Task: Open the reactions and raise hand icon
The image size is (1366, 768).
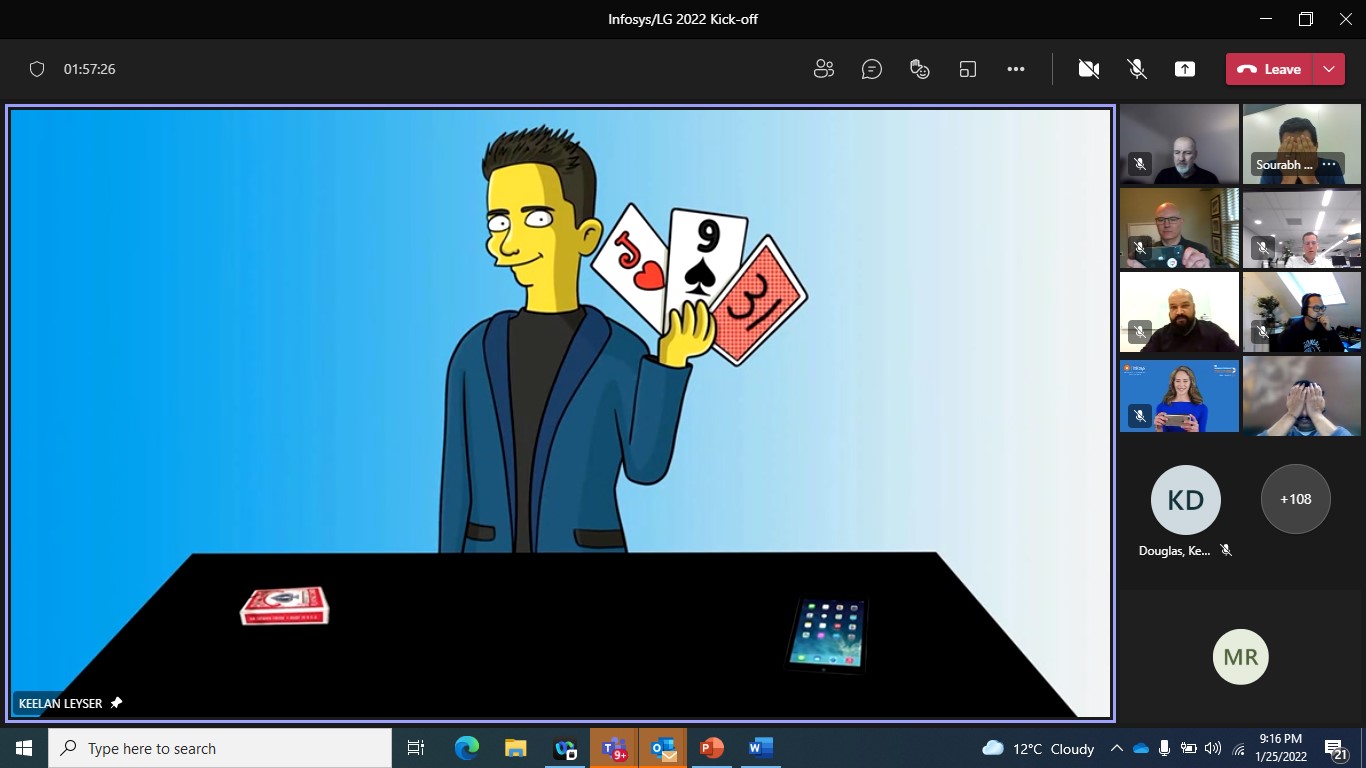Action: coord(920,69)
